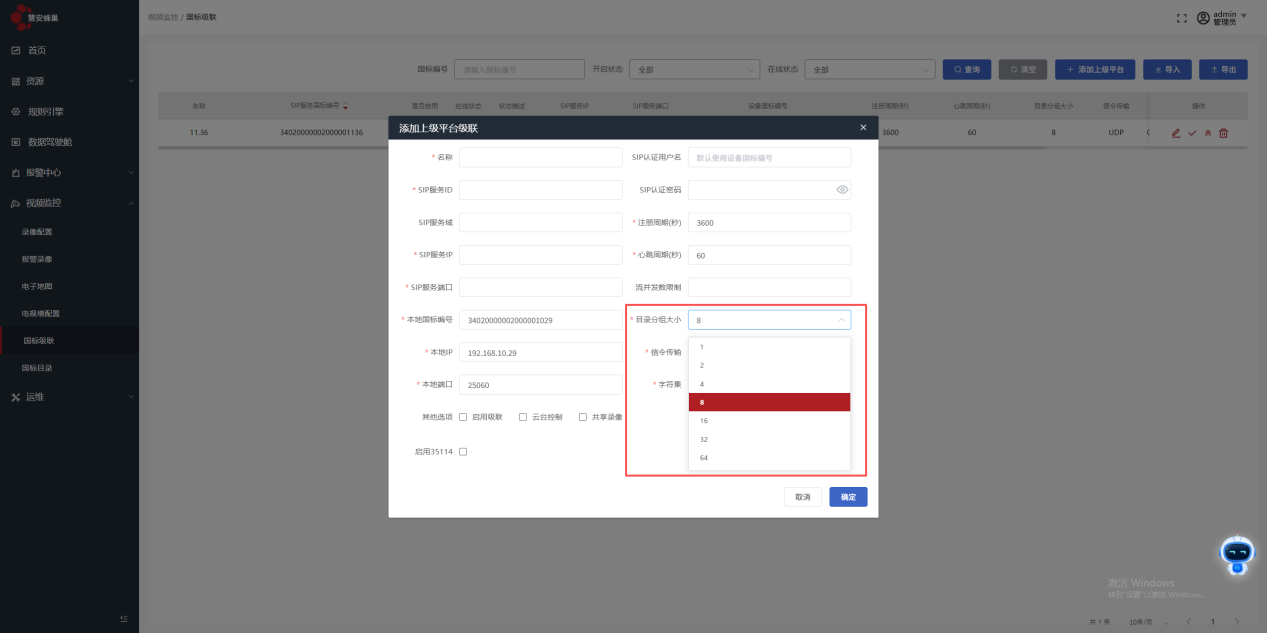Tick the 启用35114 checkbox

(463, 452)
